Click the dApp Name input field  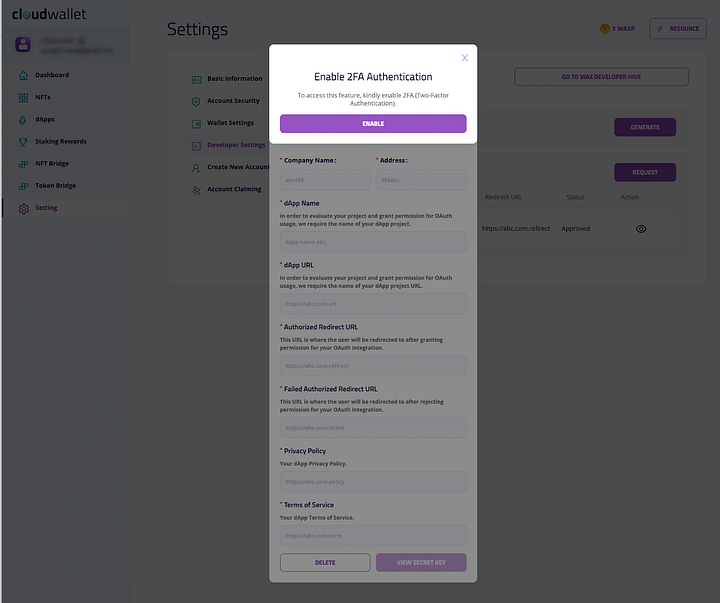(373, 242)
